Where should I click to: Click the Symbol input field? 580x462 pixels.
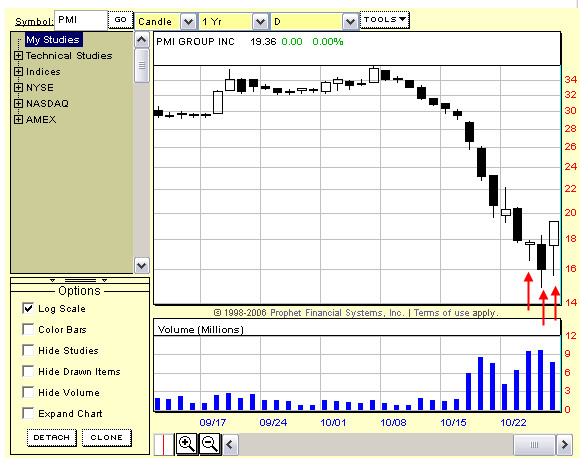pyautogui.click(x=81, y=20)
